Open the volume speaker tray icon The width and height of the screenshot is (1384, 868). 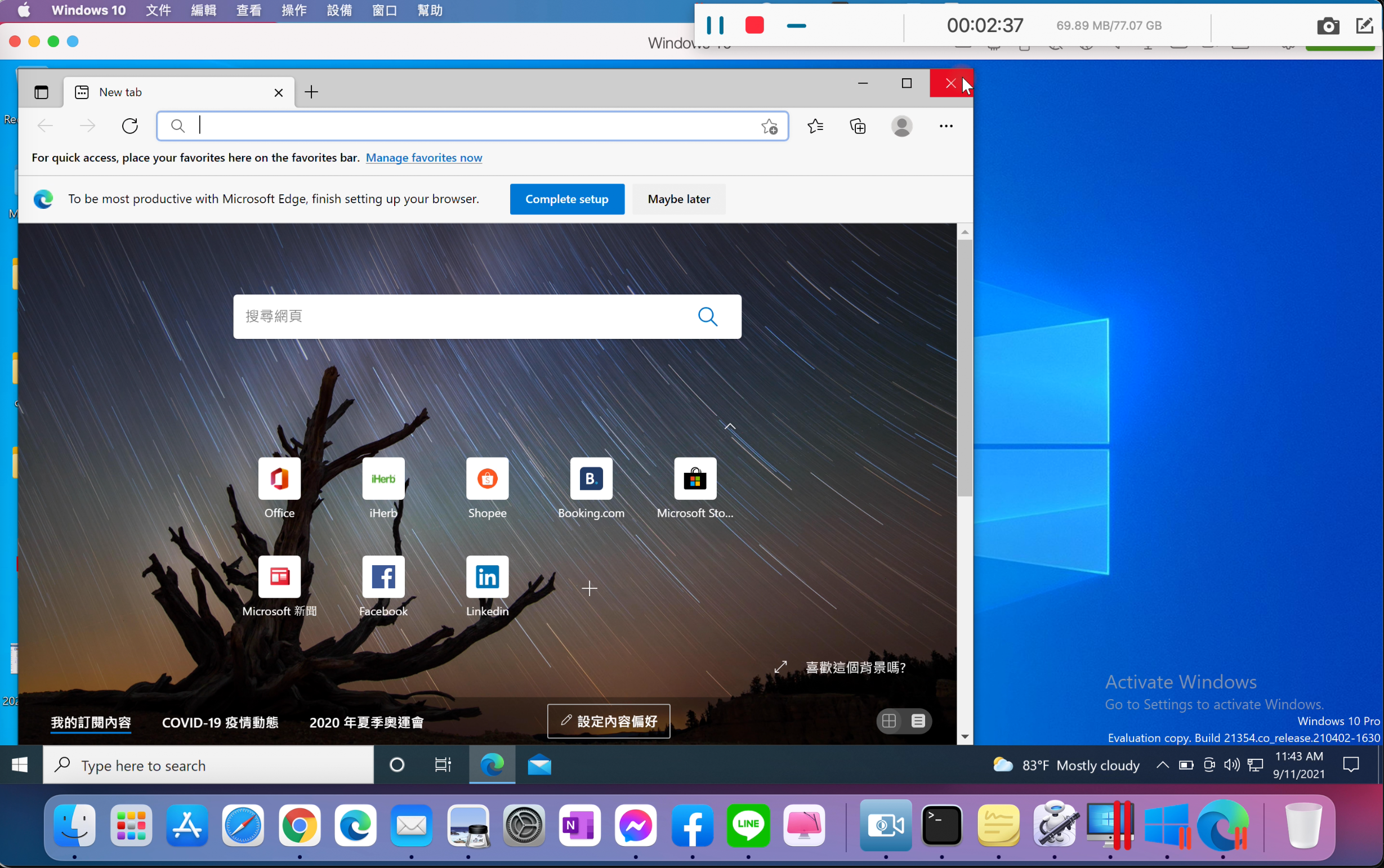1231,764
